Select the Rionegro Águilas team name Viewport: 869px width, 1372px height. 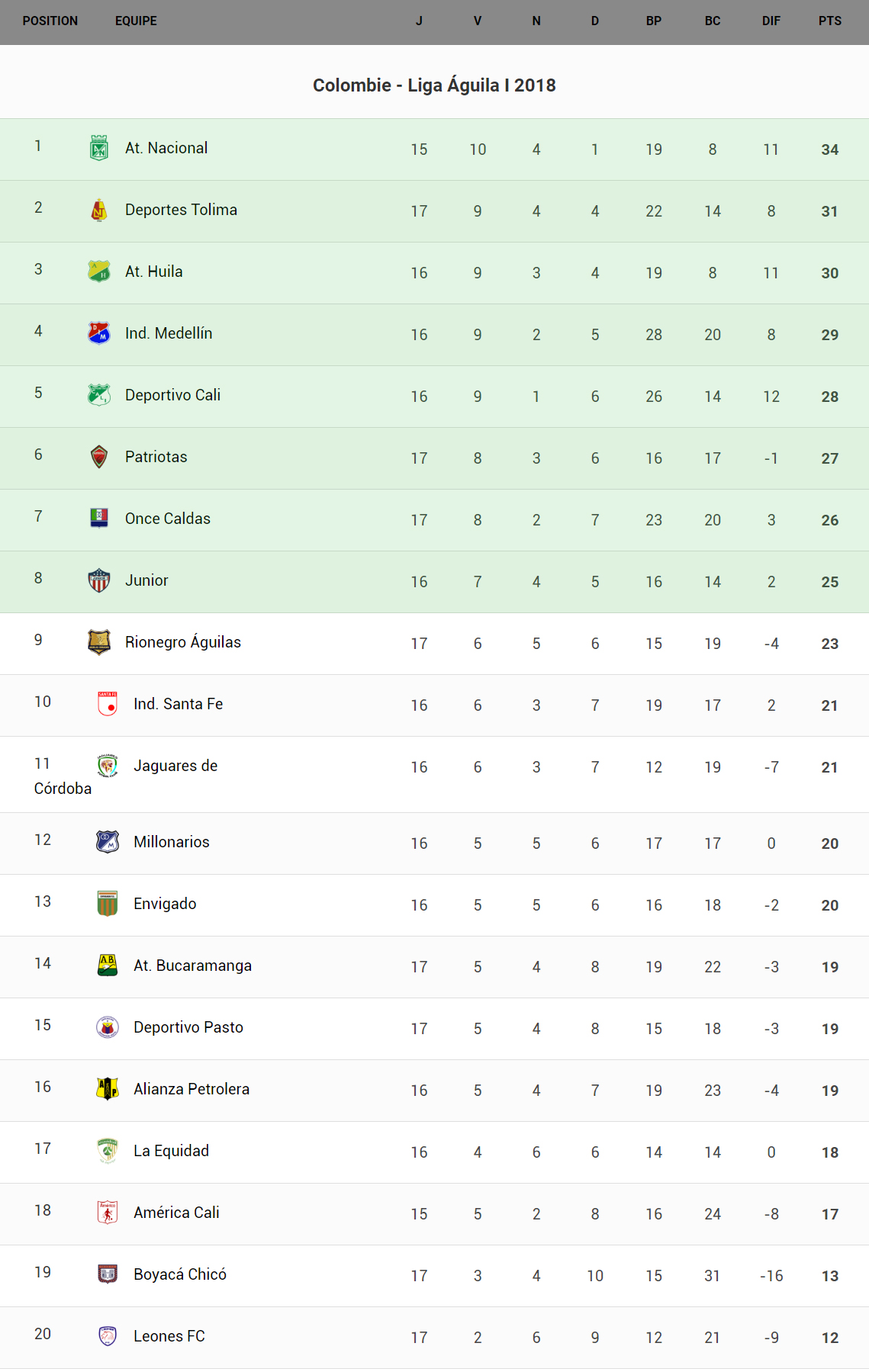pyautogui.click(x=183, y=642)
